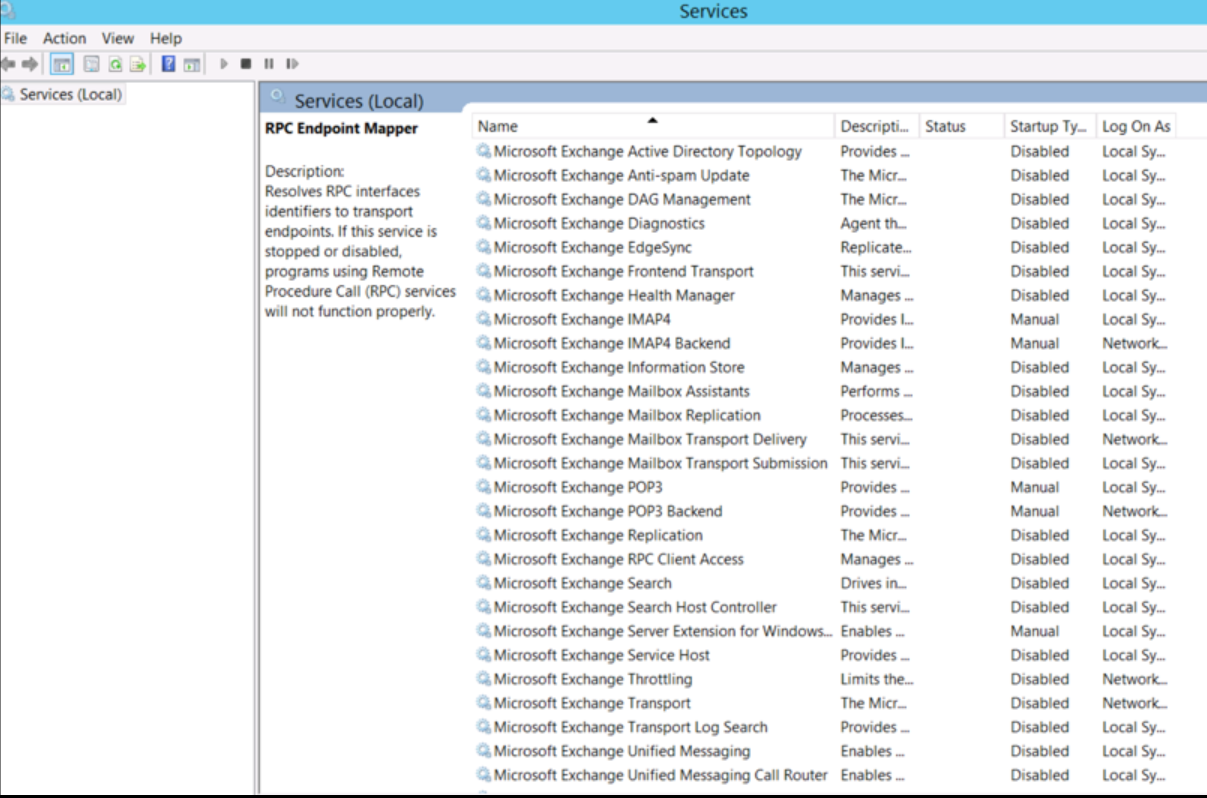Sort by the Startup Type column header
This screenshot has height=798, width=1207.
tap(1050, 126)
